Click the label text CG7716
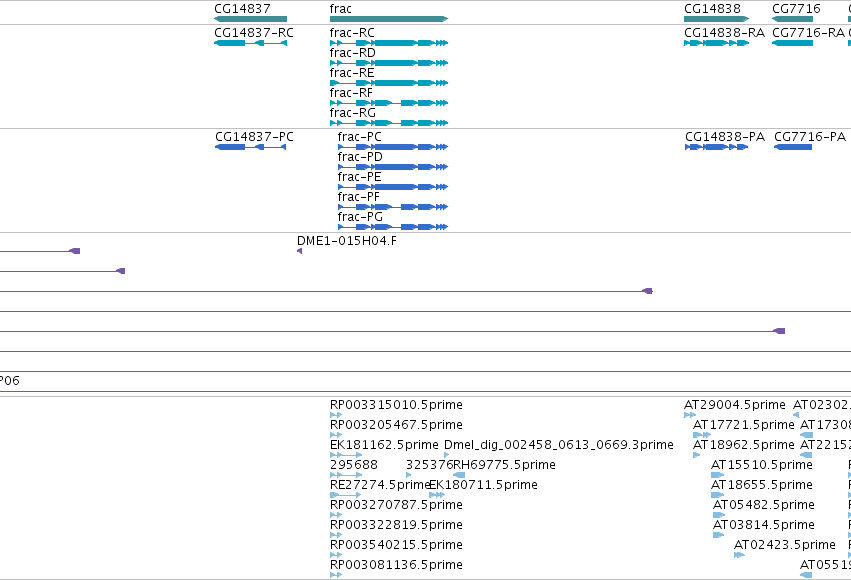The height and width of the screenshot is (580, 851). point(796,9)
